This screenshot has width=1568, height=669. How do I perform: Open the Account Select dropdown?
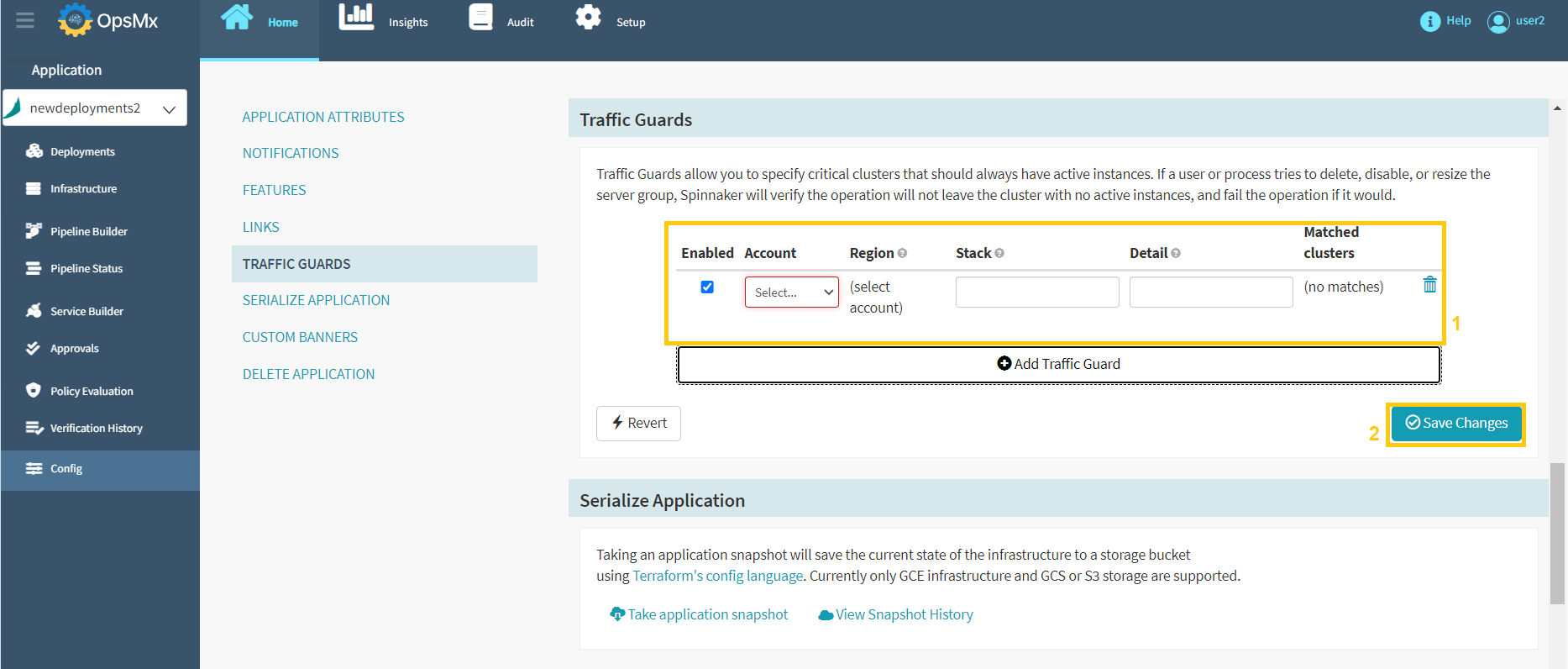point(791,292)
